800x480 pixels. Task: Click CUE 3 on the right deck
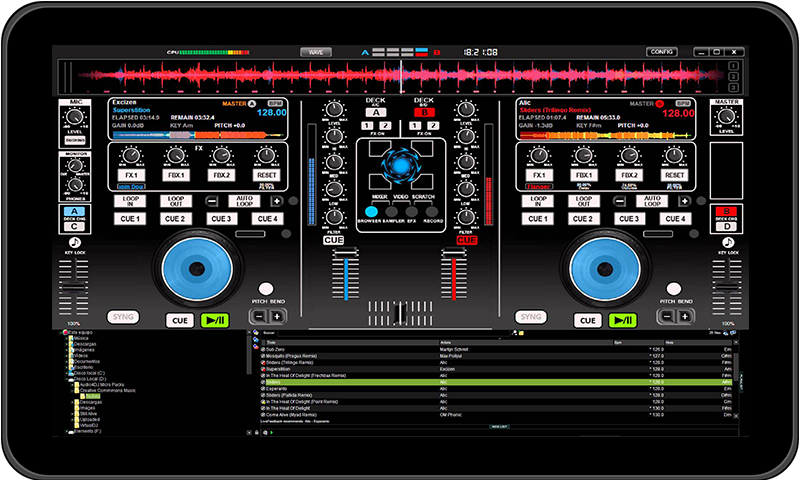(628, 218)
